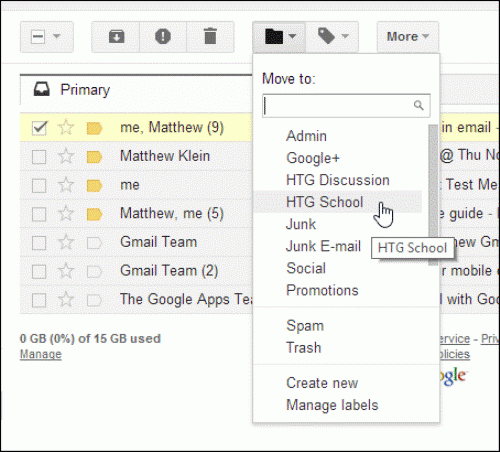This screenshot has width=500, height=452.
Task: Click the search magnifier in Move to box
Action: pyautogui.click(x=418, y=106)
